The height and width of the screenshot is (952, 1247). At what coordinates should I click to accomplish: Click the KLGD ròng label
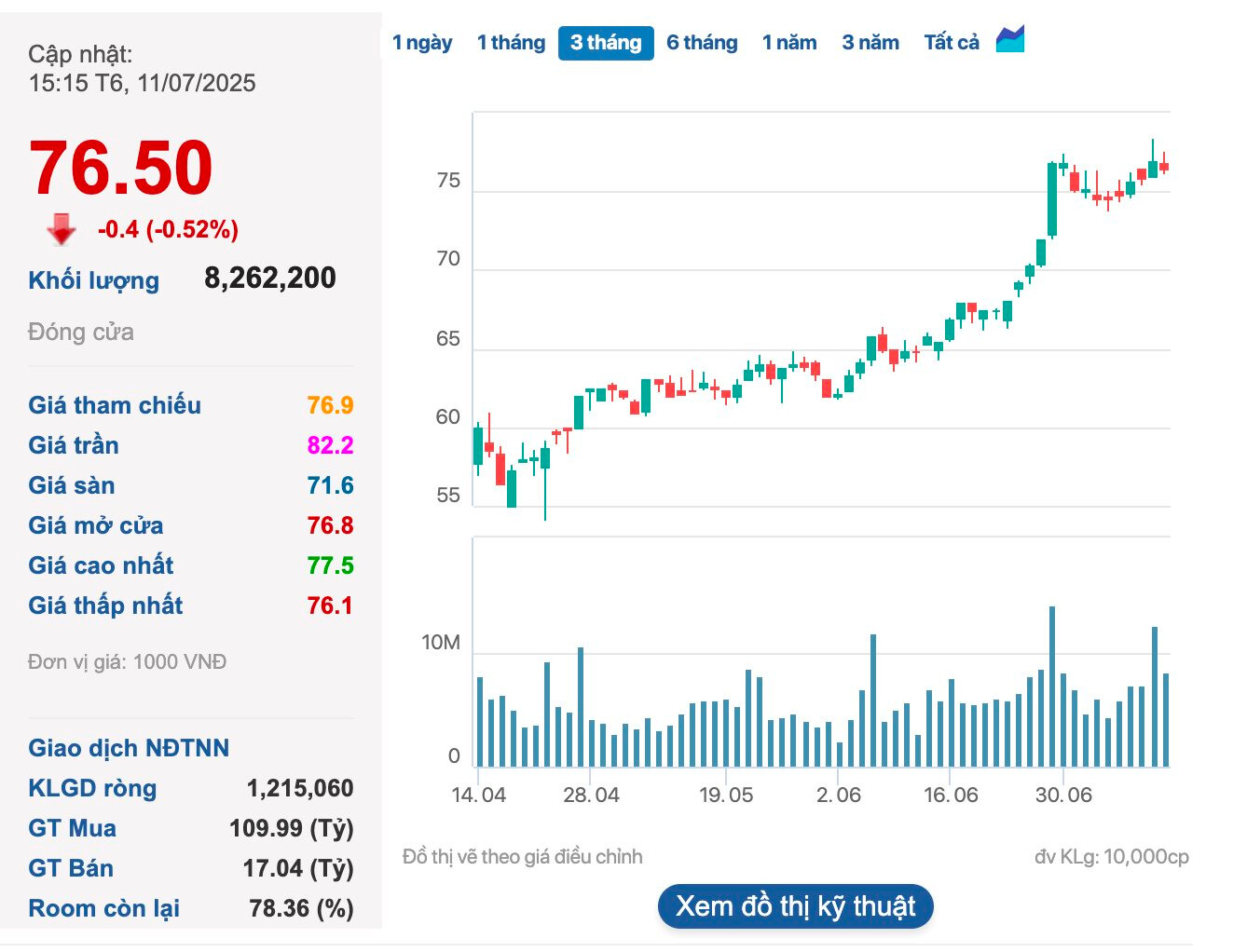pos(92,788)
